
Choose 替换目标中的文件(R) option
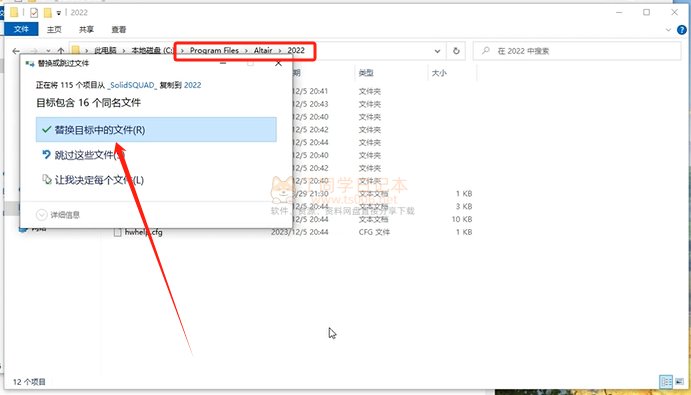tap(156, 130)
